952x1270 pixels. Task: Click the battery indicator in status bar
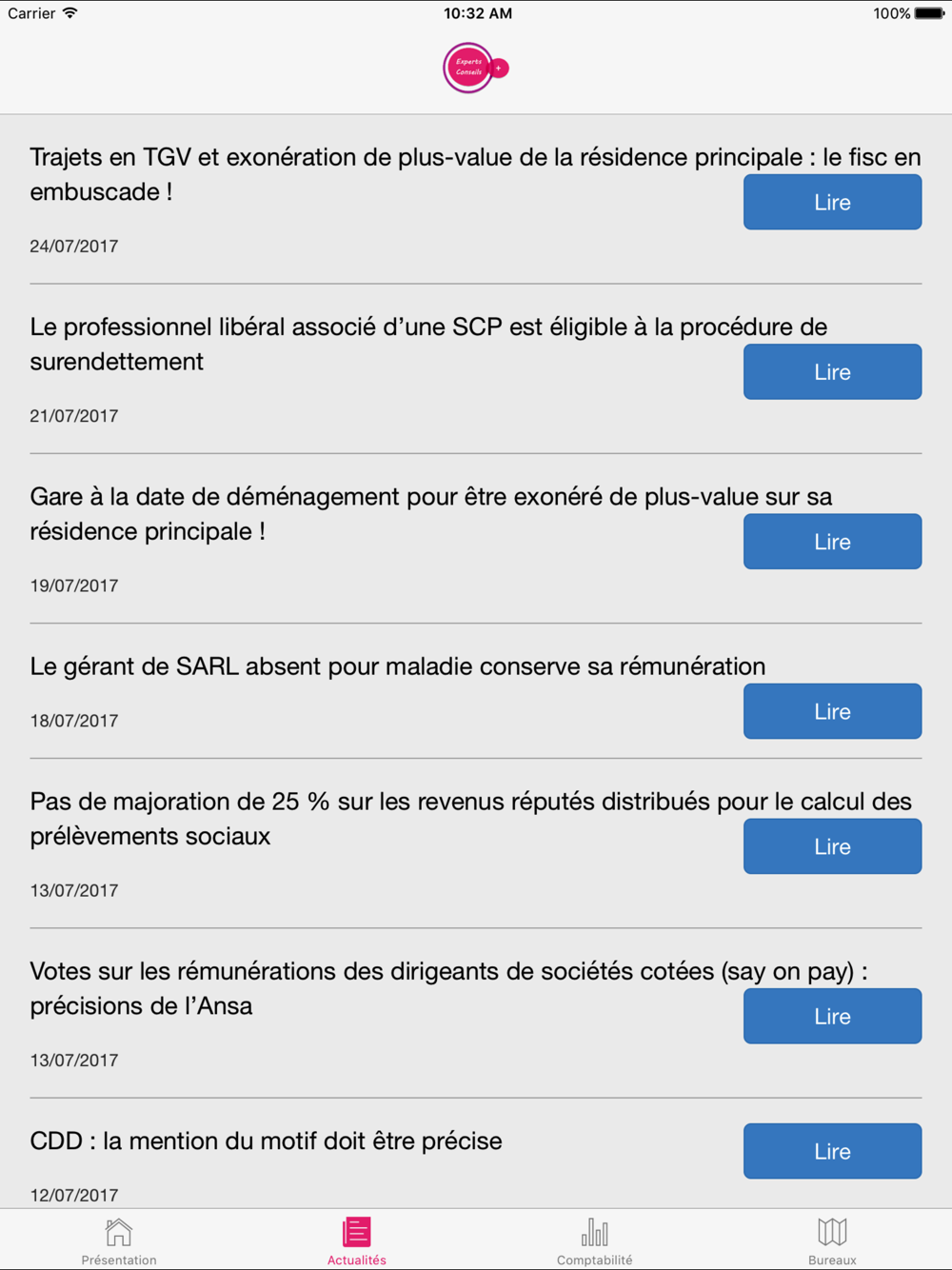929,13
